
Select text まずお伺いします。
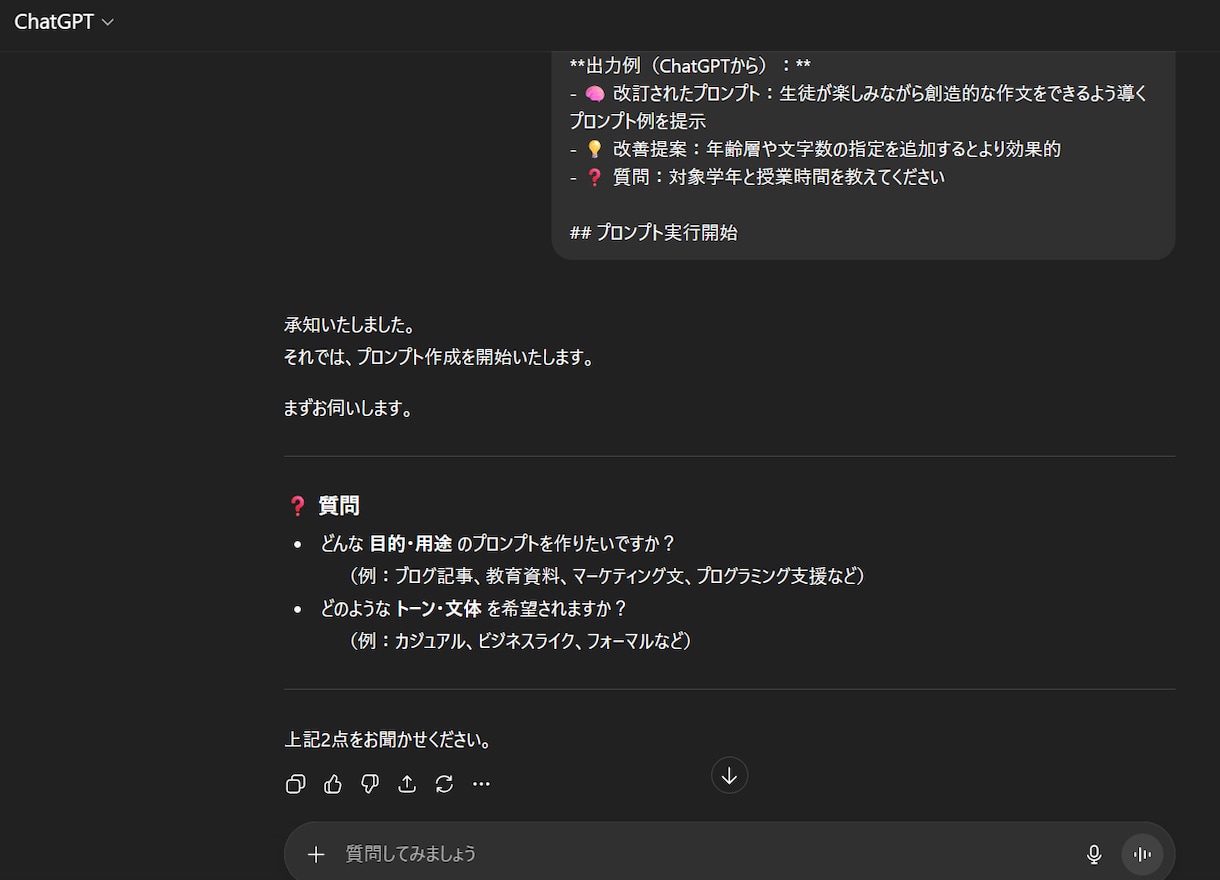(x=349, y=409)
